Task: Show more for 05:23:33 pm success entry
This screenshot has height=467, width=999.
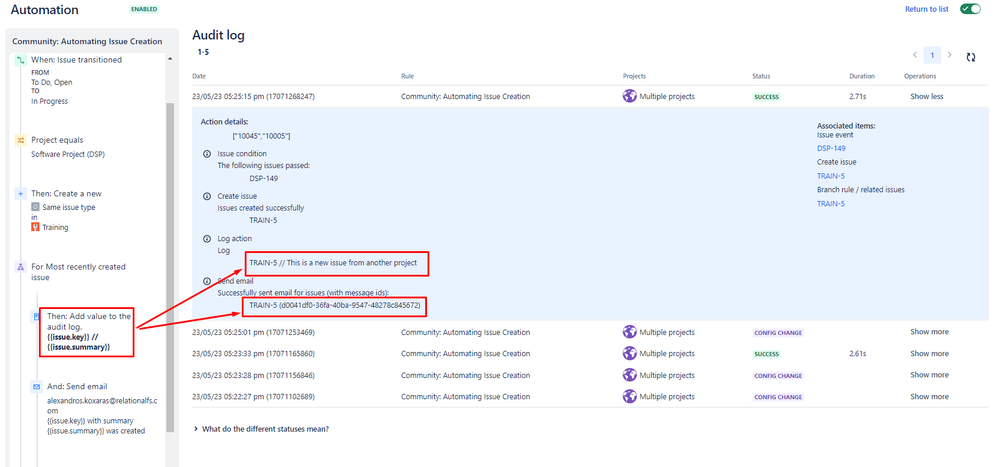Action: [929, 354]
